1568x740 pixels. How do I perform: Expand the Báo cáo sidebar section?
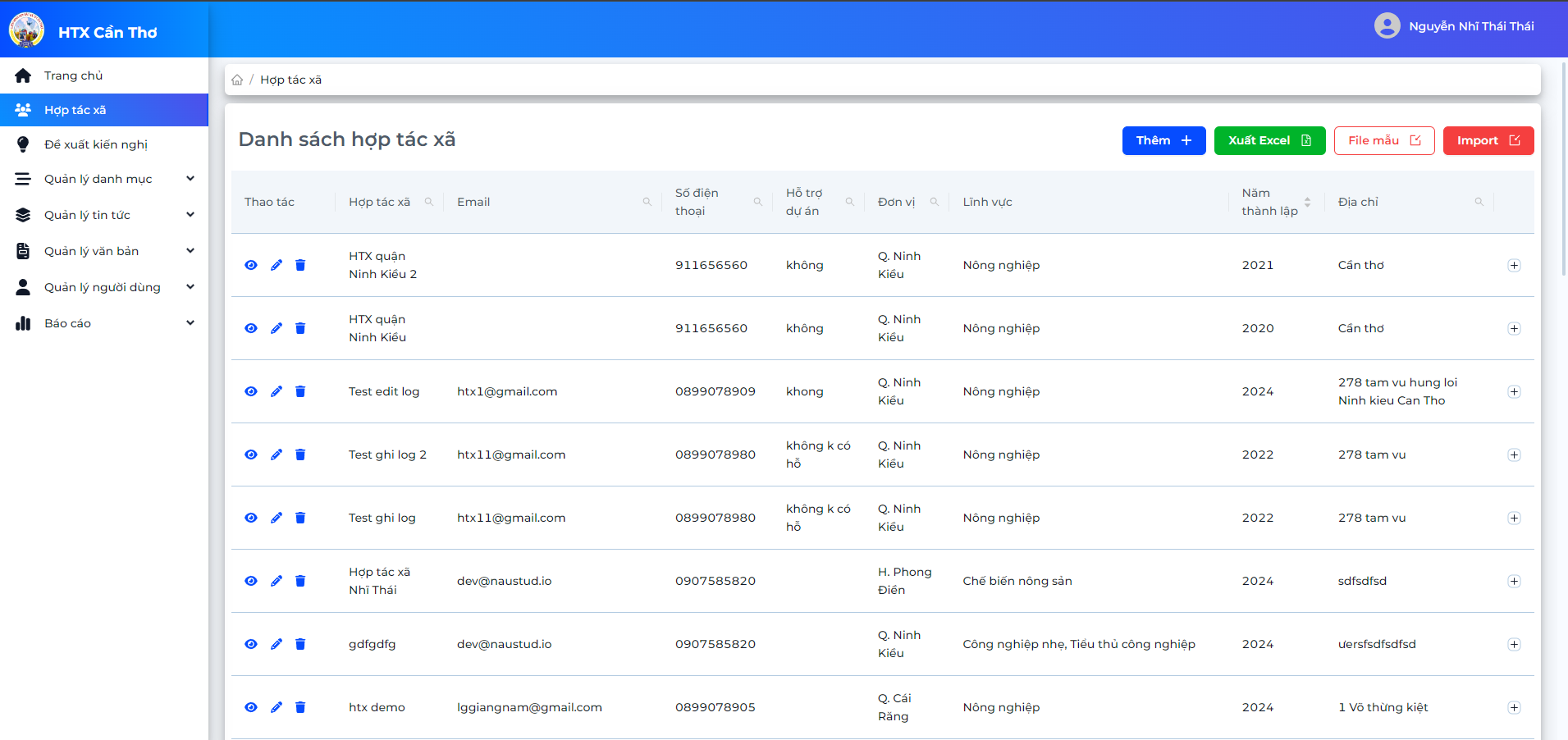click(x=104, y=323)
